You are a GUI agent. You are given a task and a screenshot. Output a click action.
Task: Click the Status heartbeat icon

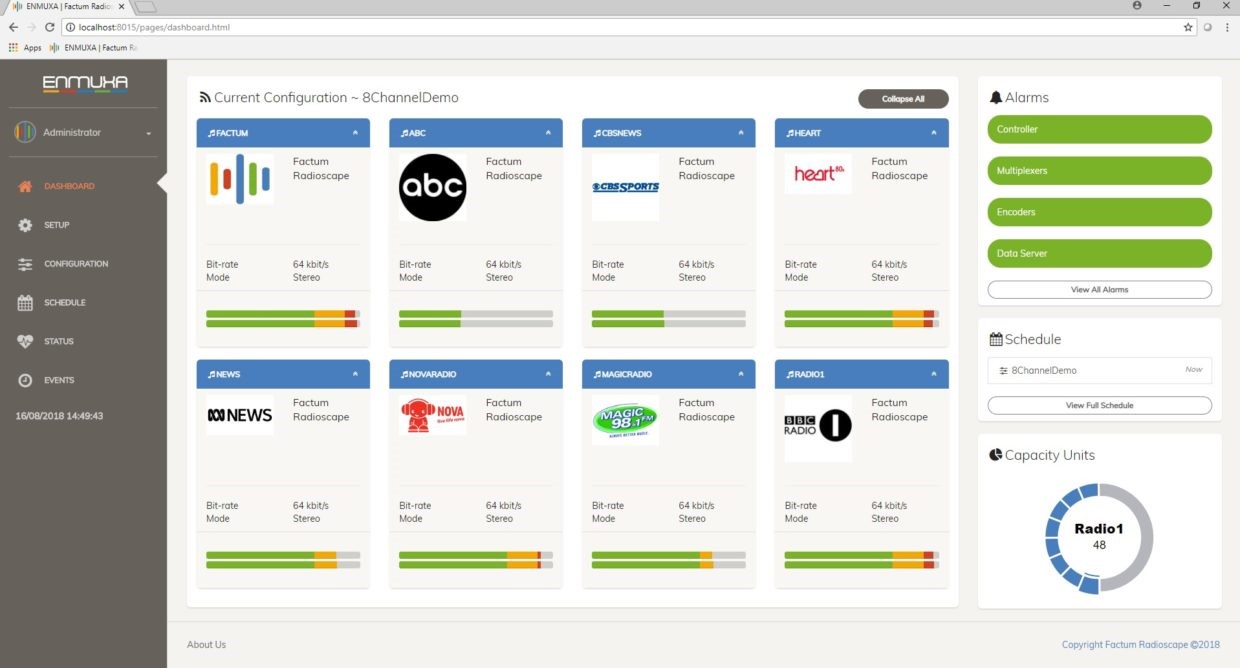25,341
